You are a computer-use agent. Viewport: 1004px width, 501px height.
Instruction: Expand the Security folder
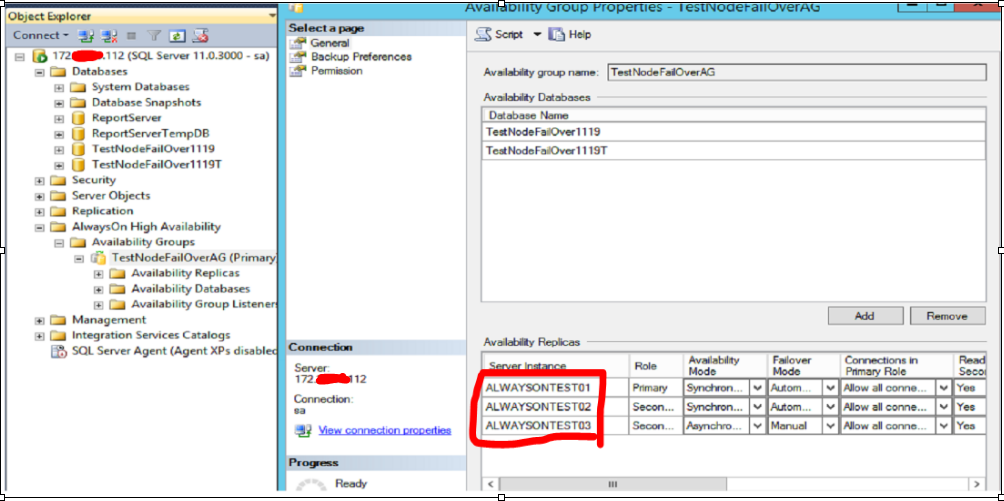point(39,181)
